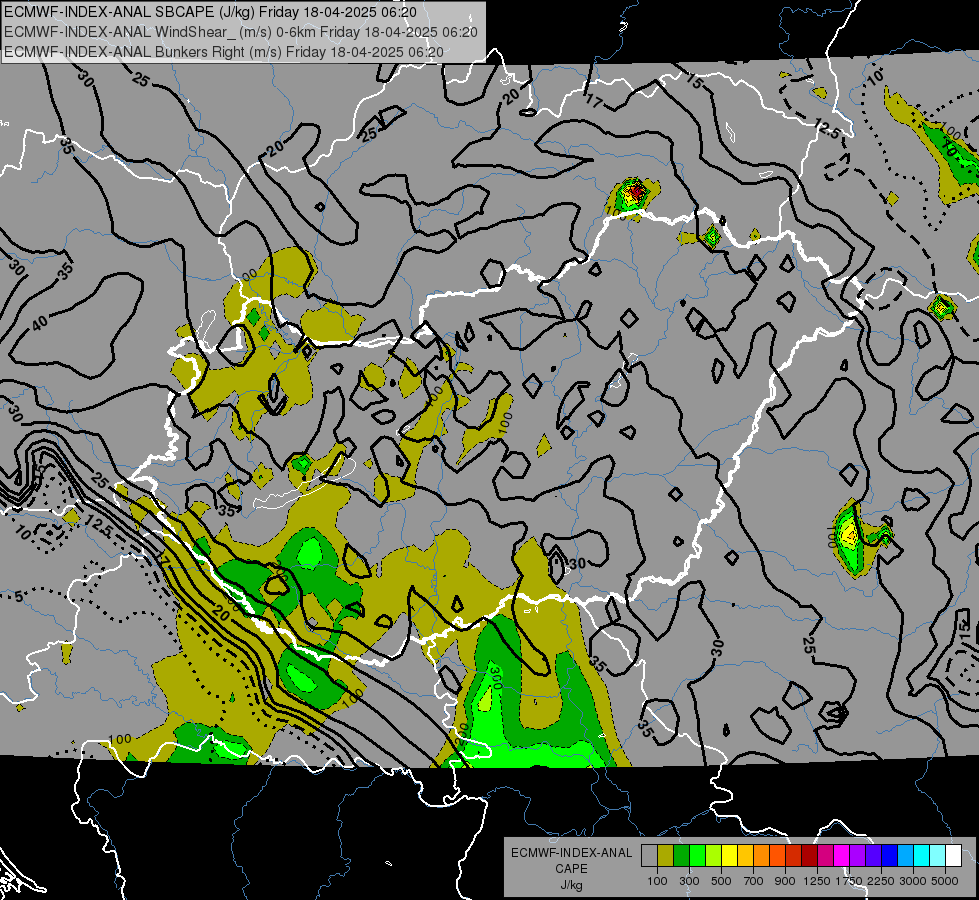Select the white swatch in the CAPE legend
The height and width of the screenshot is (900, 979).
tap(954, 856)
